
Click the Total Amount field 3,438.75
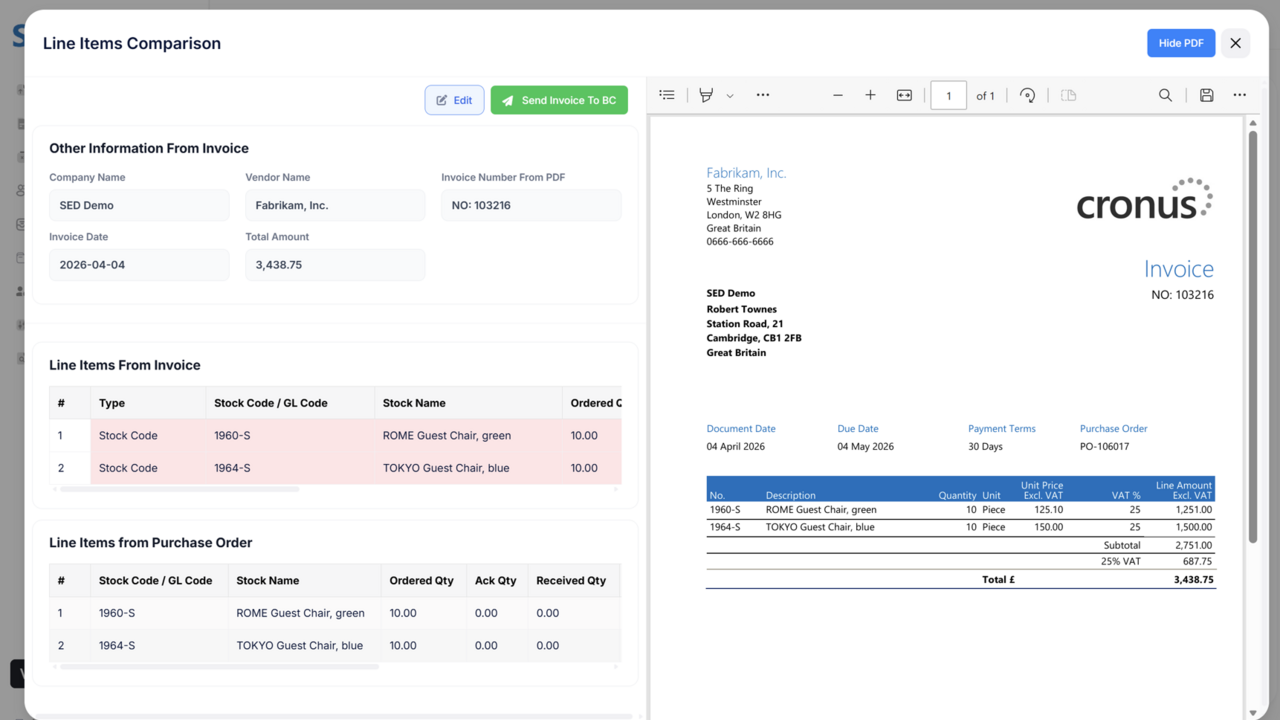coord(335,265)
